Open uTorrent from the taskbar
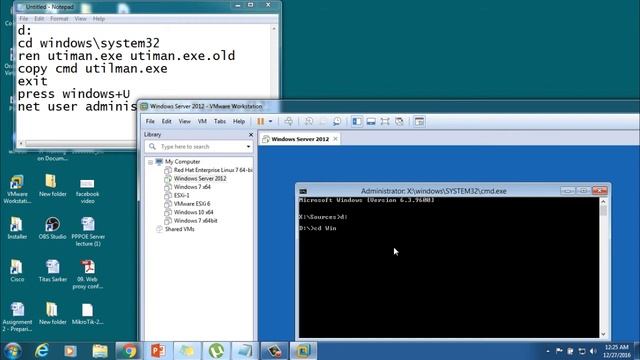The height and width of the screenshot is (360, 640). (x=216, y=351)
